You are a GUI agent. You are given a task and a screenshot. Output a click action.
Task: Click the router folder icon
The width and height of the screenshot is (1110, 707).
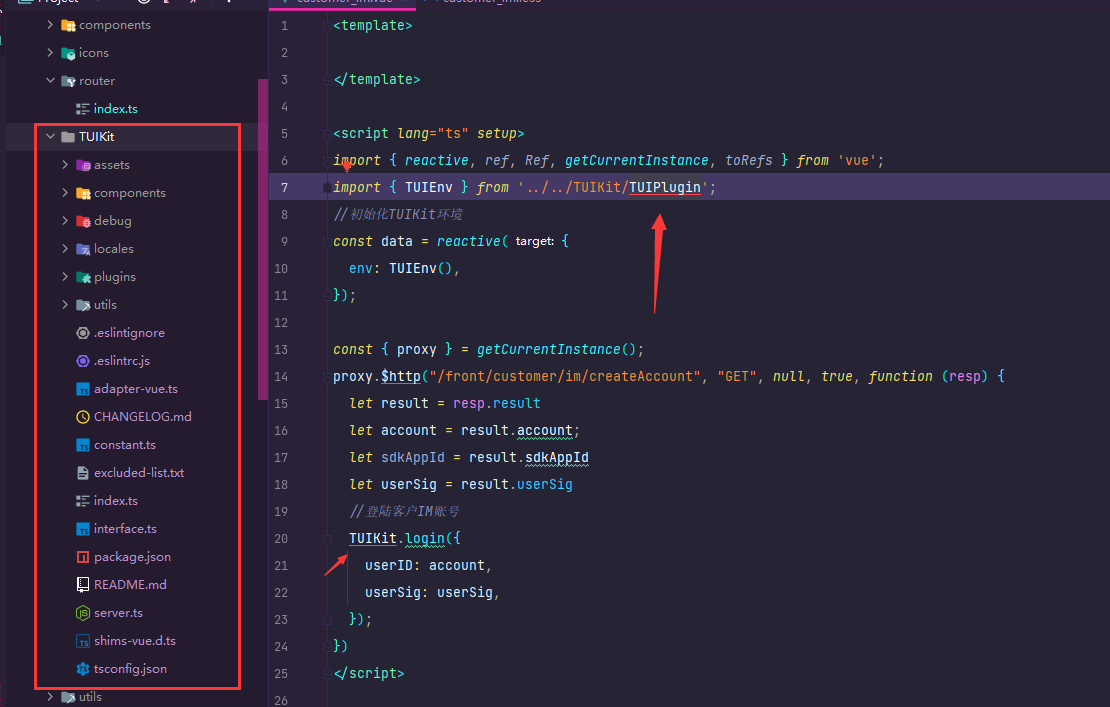point(68,81)
